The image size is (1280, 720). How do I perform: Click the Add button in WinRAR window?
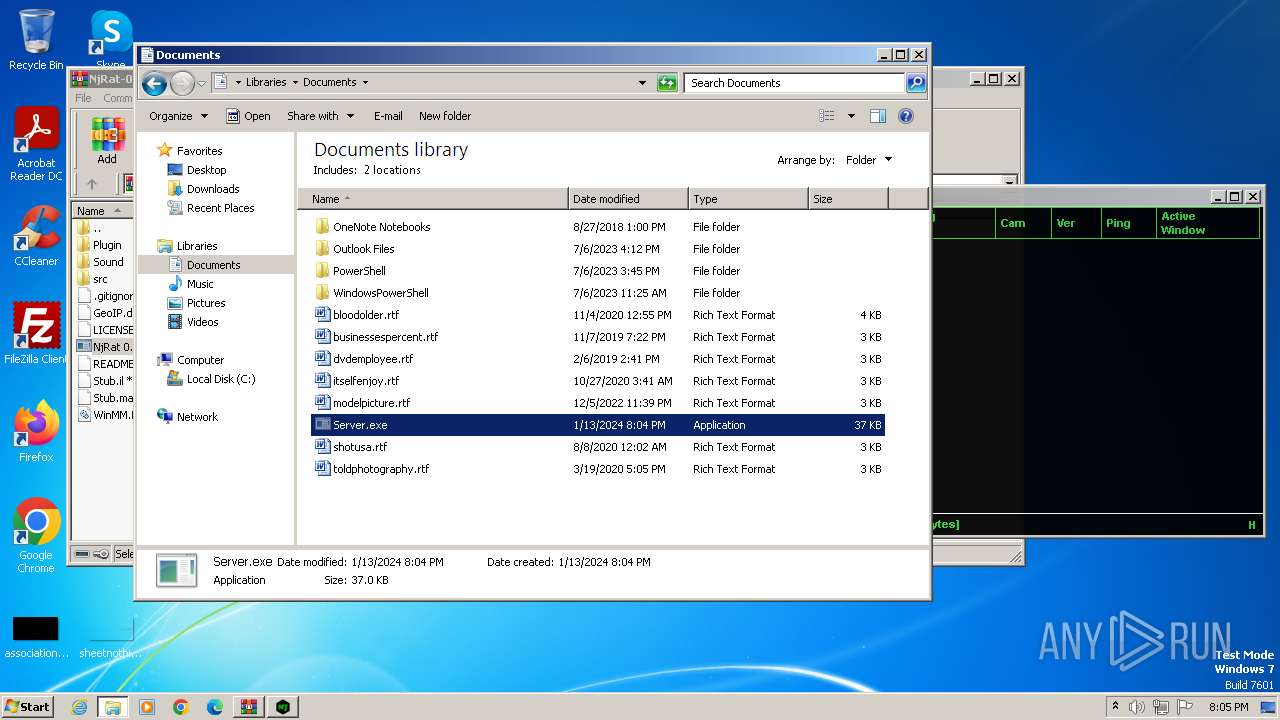pyautogui.click(x=107, y=141)
